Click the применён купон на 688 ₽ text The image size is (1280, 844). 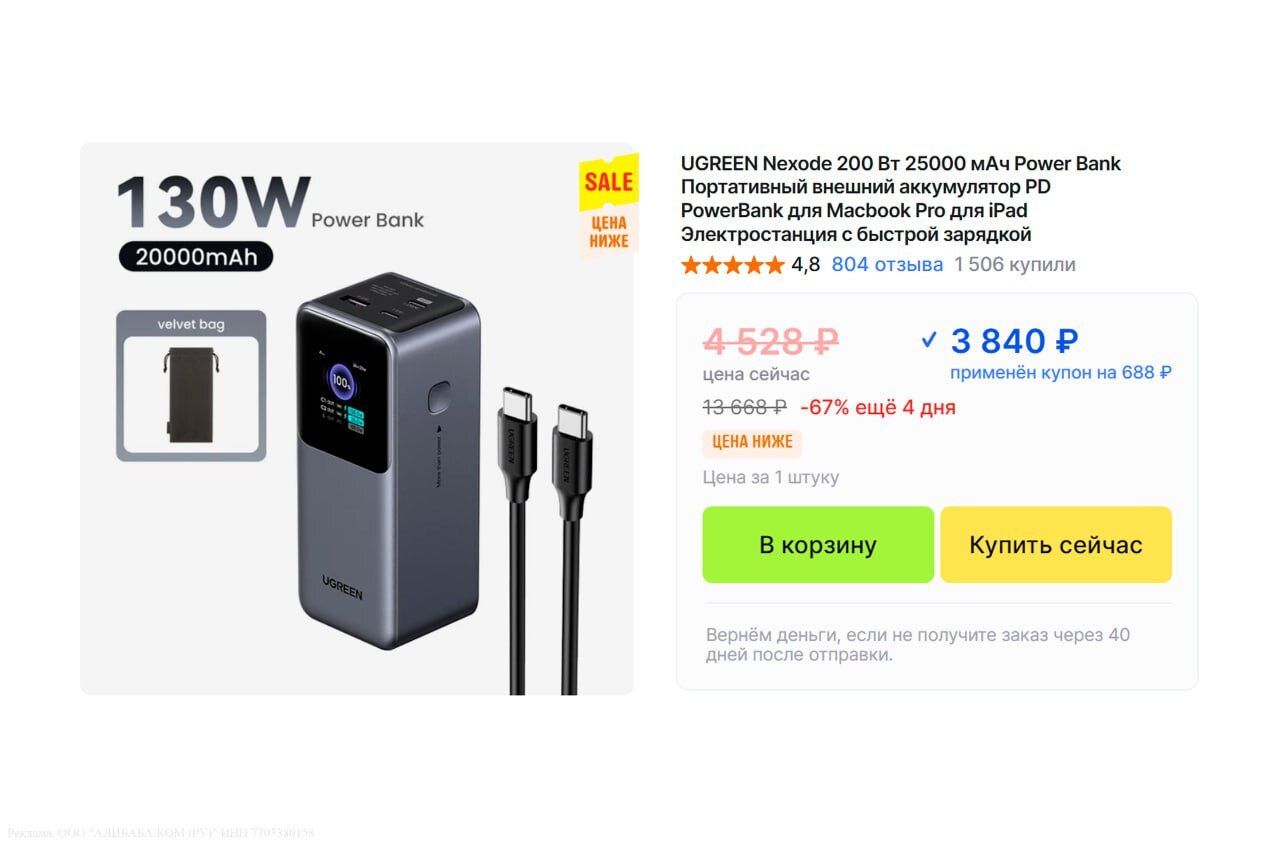(x=1061, y=373)
